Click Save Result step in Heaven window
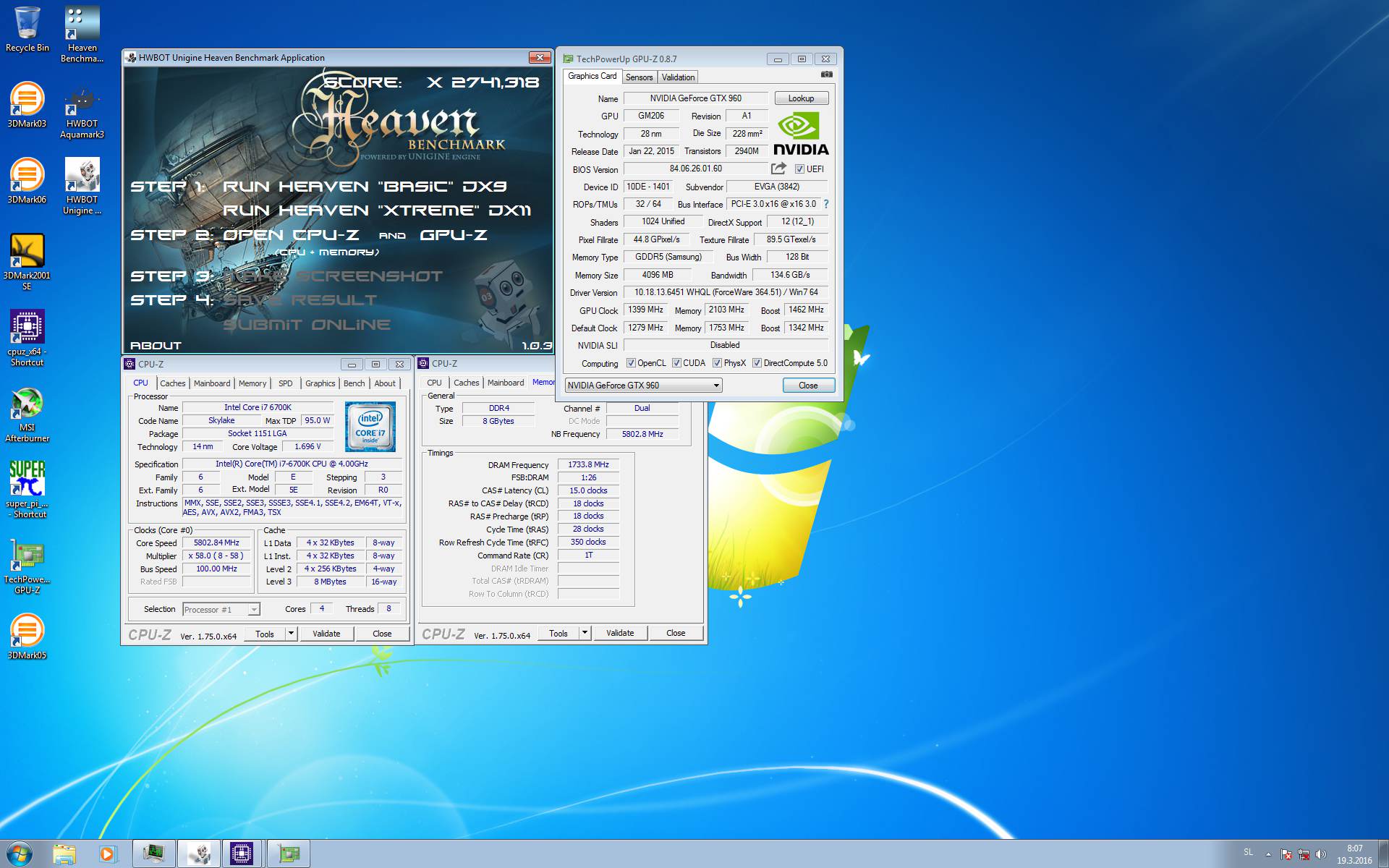 pyautogui.click(x=300, y=300)
